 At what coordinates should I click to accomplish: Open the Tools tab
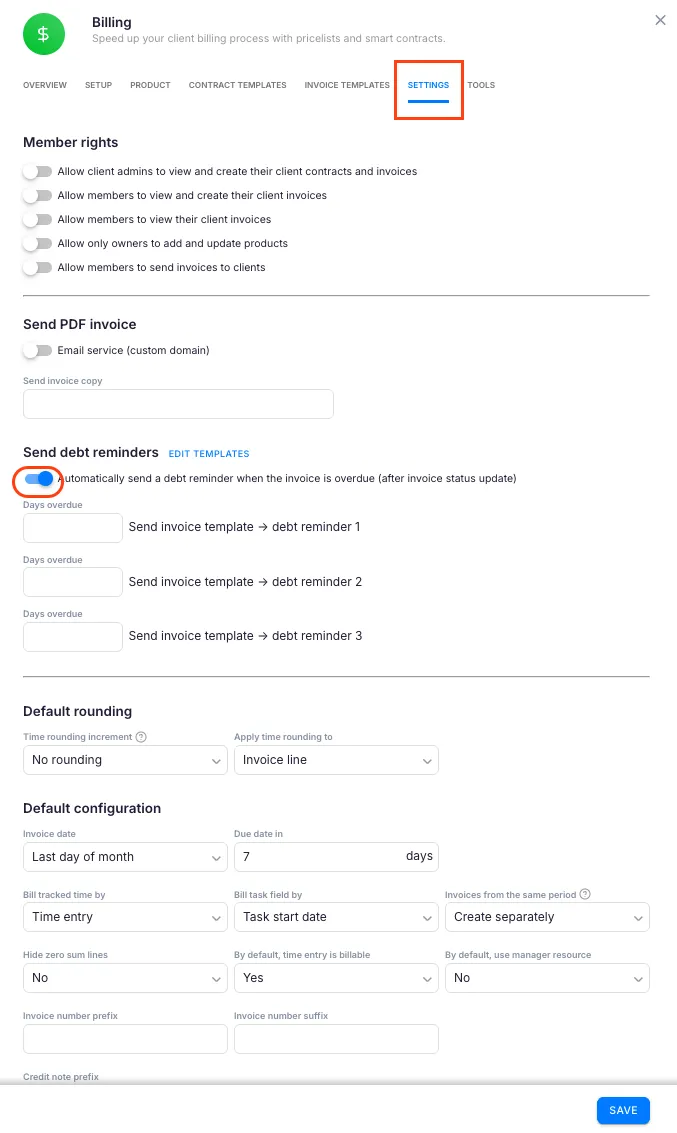click(x=481, y=85)
